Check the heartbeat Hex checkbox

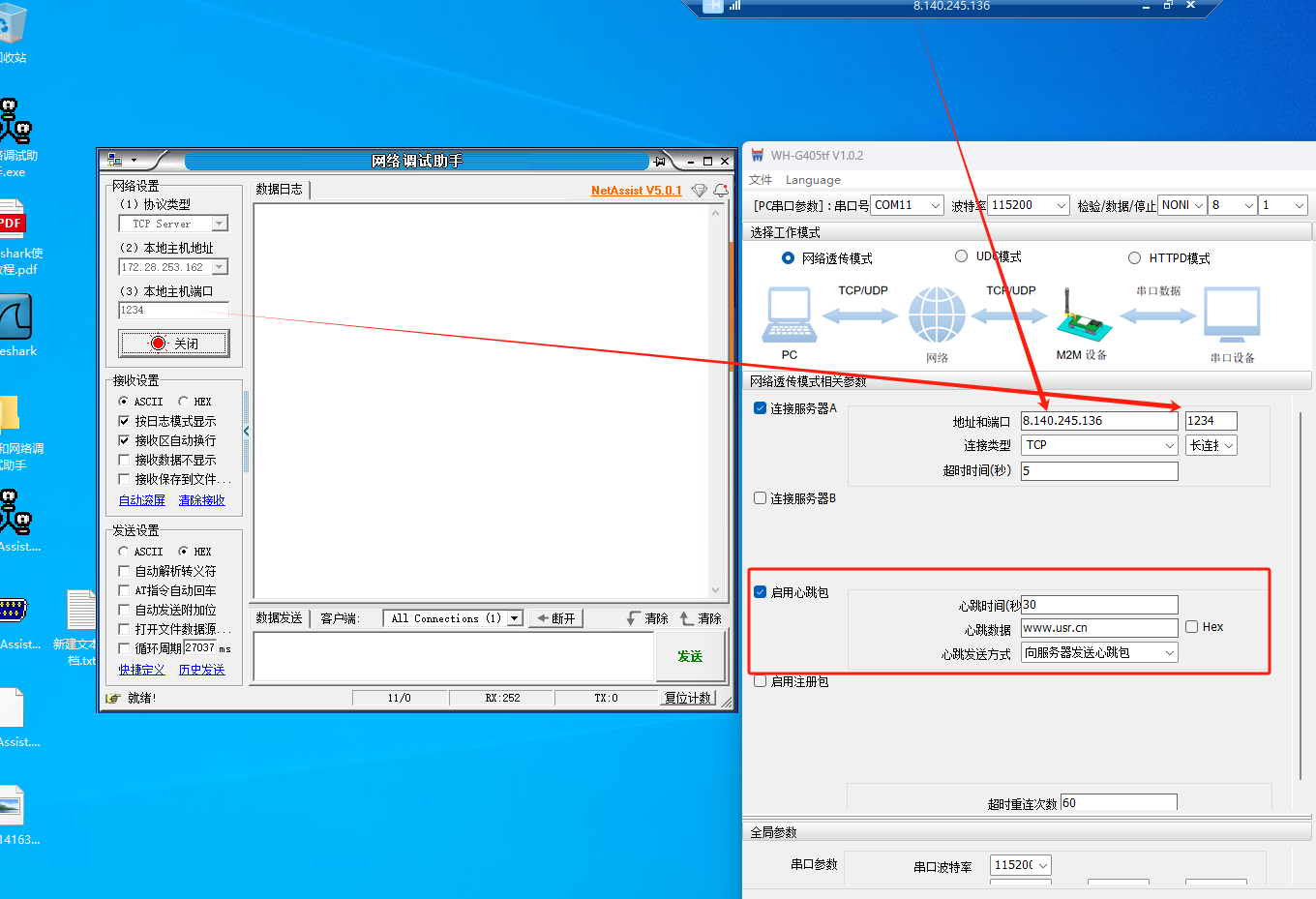(1192, 627)
